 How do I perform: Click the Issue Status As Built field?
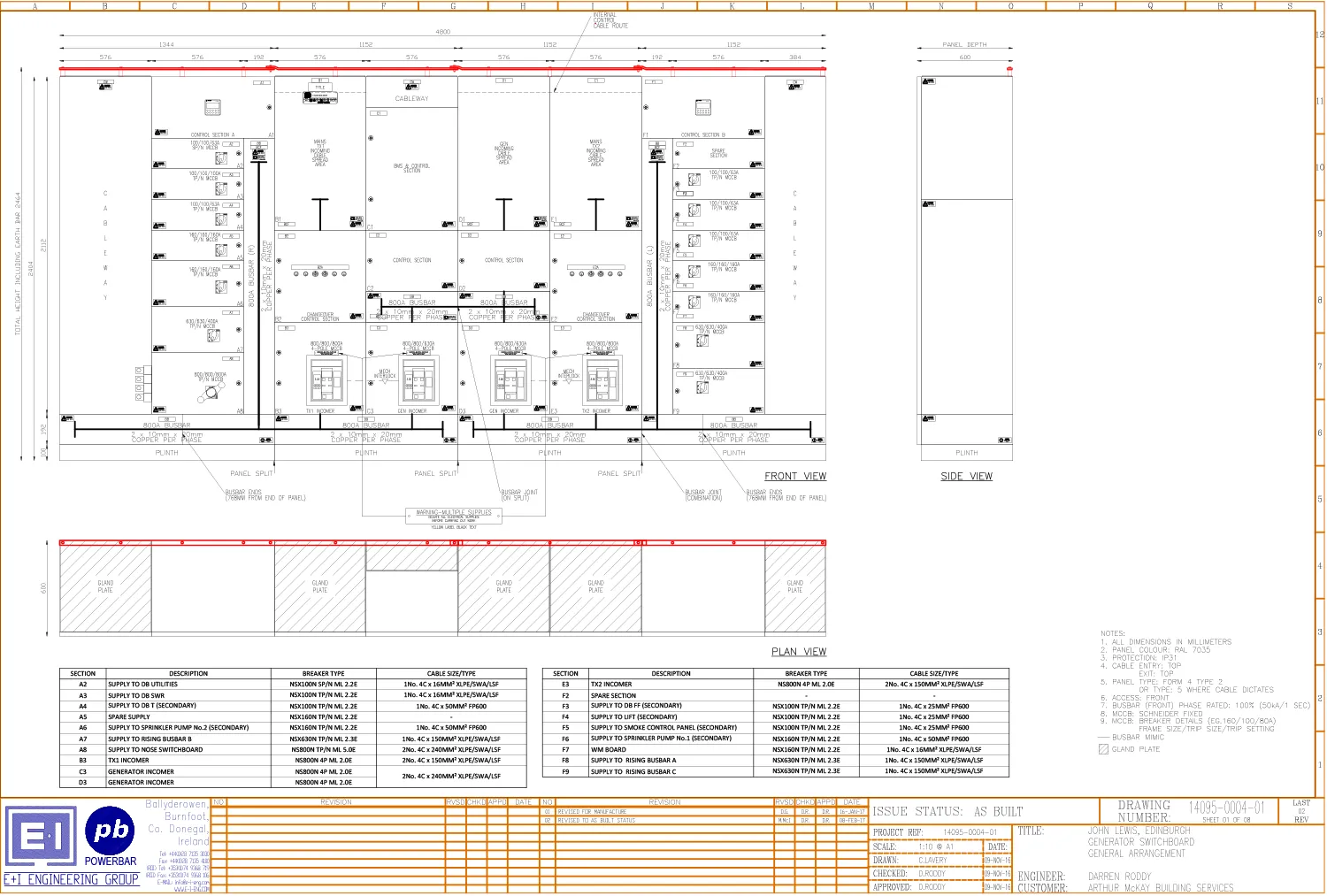pos(947,811)
